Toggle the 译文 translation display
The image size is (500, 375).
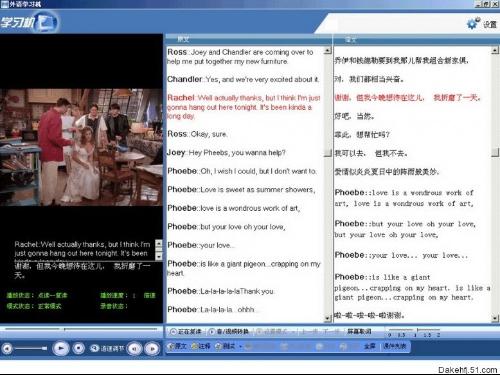[225, 346]
